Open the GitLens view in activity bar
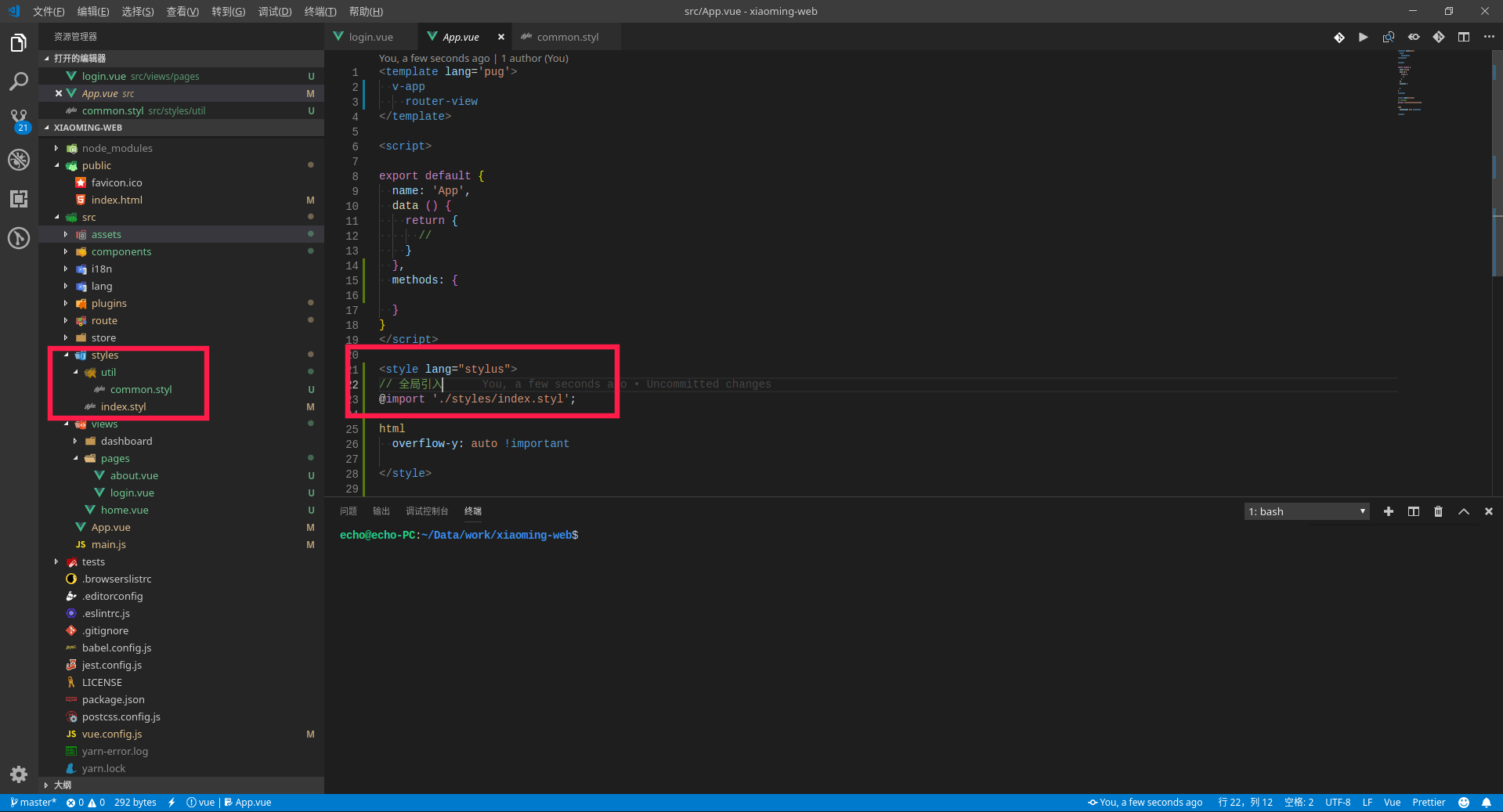The image size is (1503, 812). 19,238
